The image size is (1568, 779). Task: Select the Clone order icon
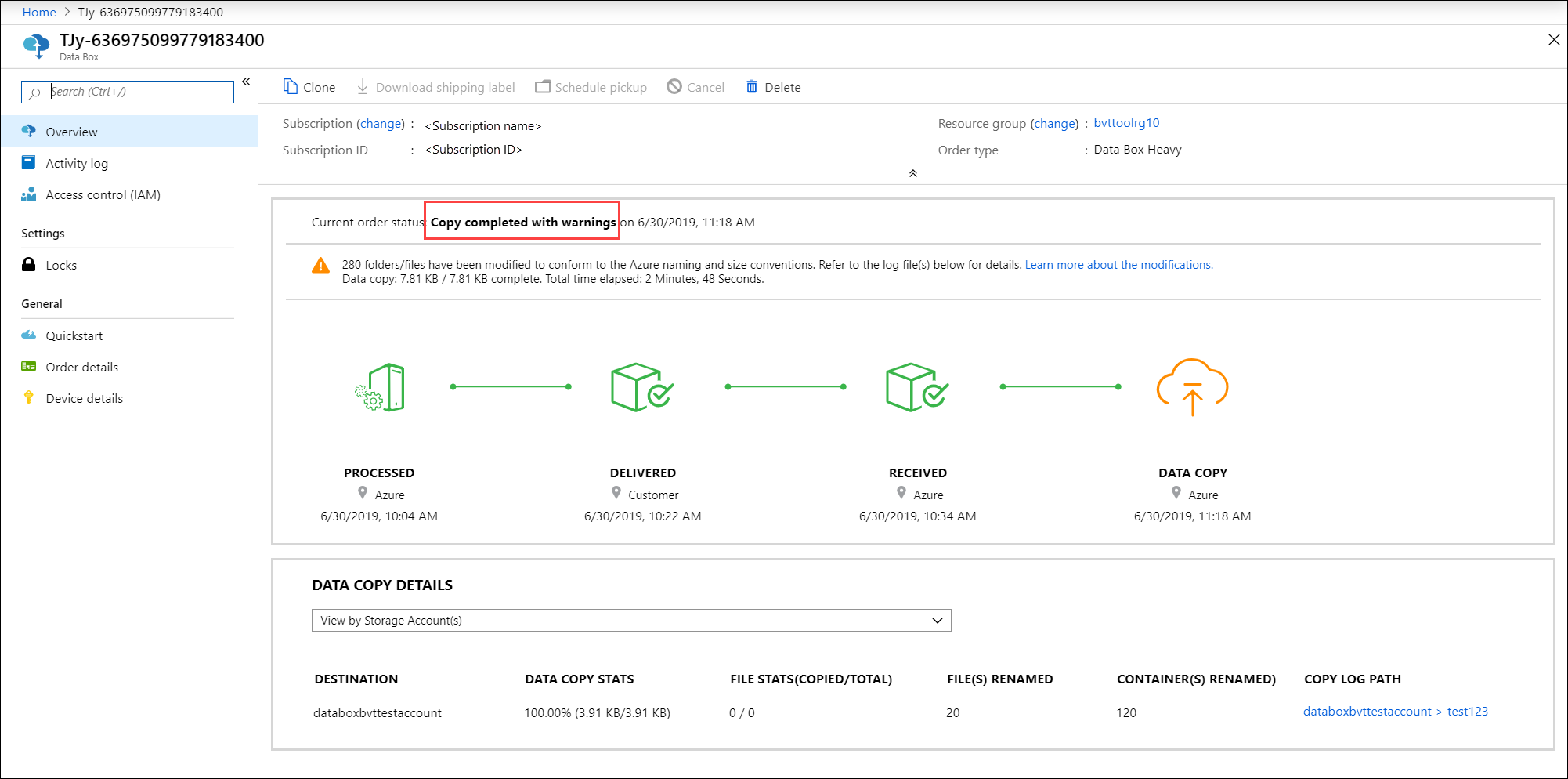coord(290,86)
